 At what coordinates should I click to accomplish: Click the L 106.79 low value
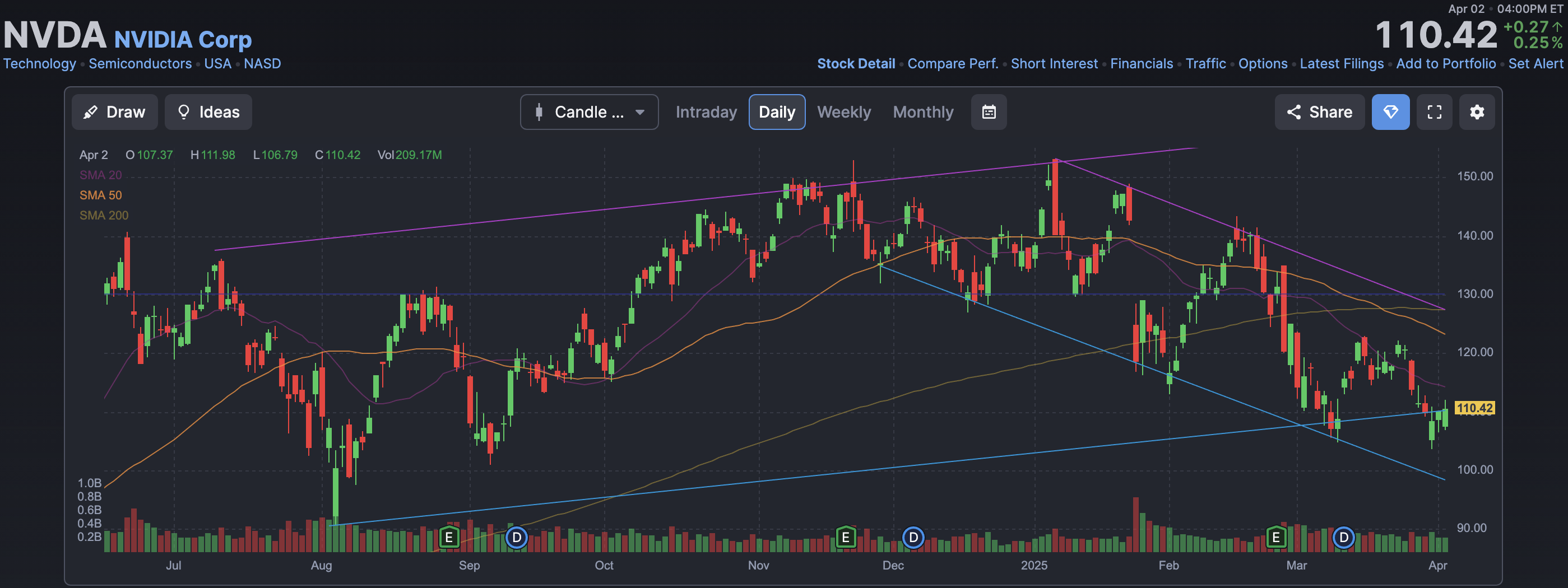[275, 155]
